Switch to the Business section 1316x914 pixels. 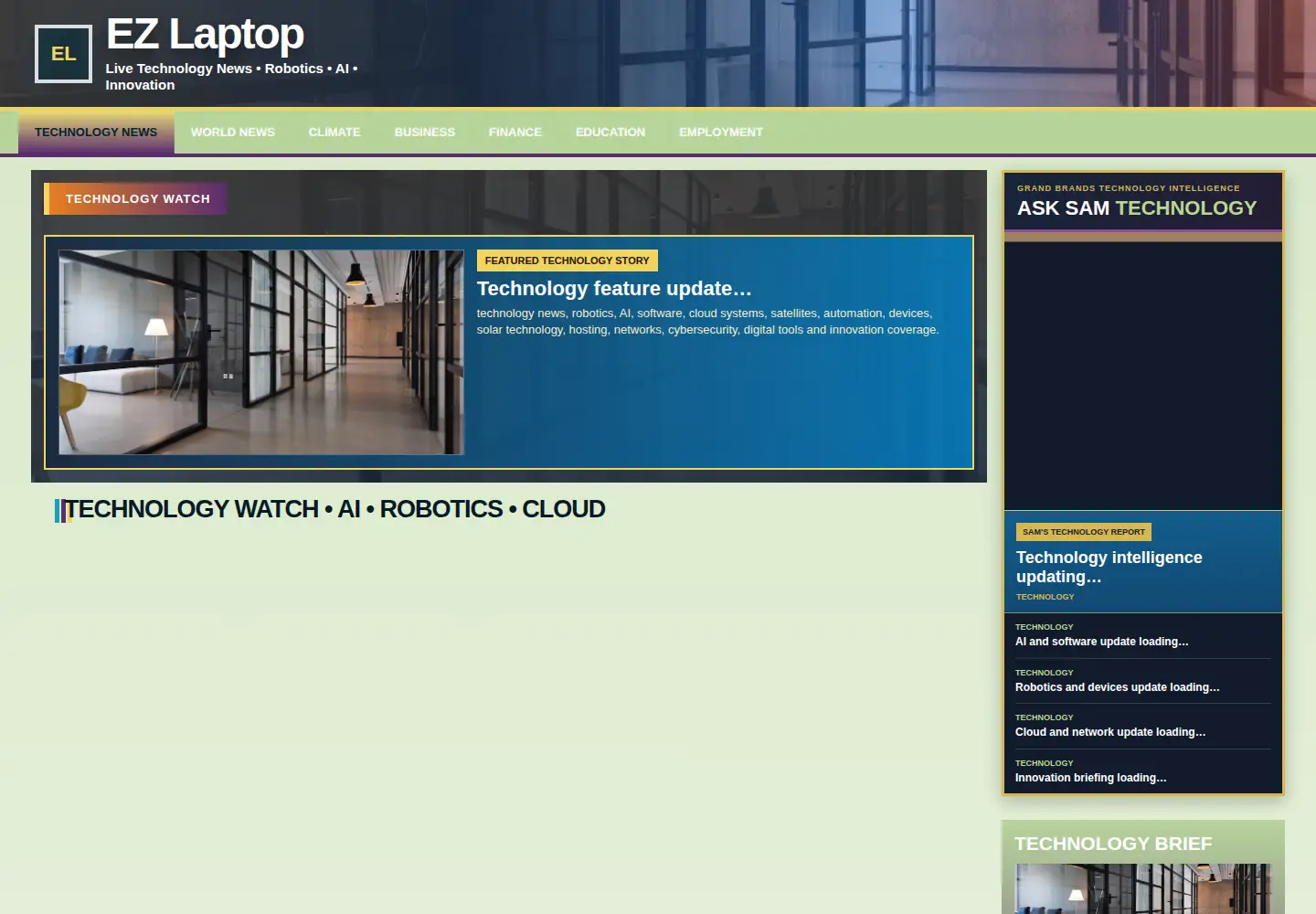click(424, 133)
